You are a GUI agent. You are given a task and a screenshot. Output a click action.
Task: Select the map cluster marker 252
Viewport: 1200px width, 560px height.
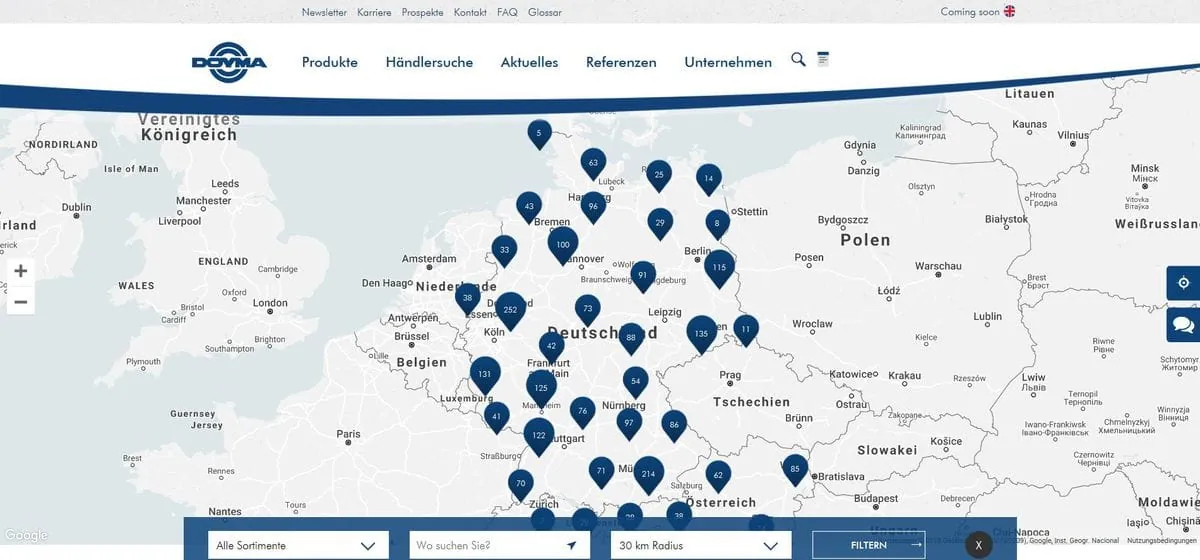[x=511, y=309]
